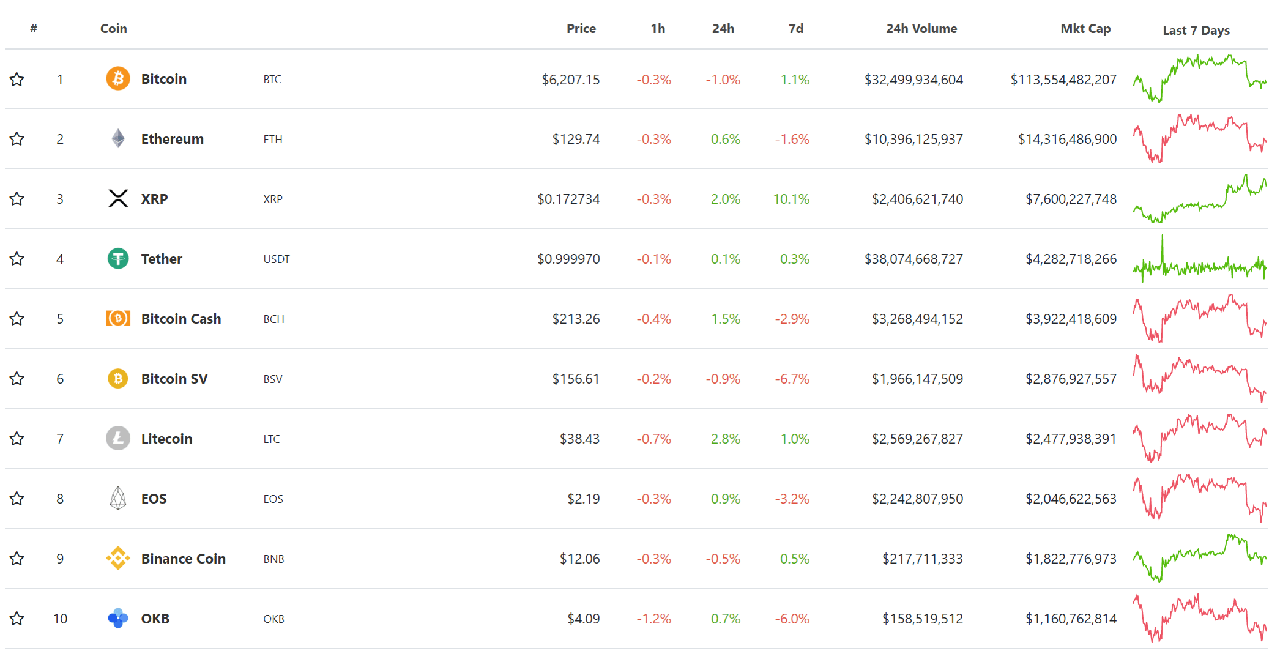Favorite Ethereum with its star

click(x=16, y=139)
